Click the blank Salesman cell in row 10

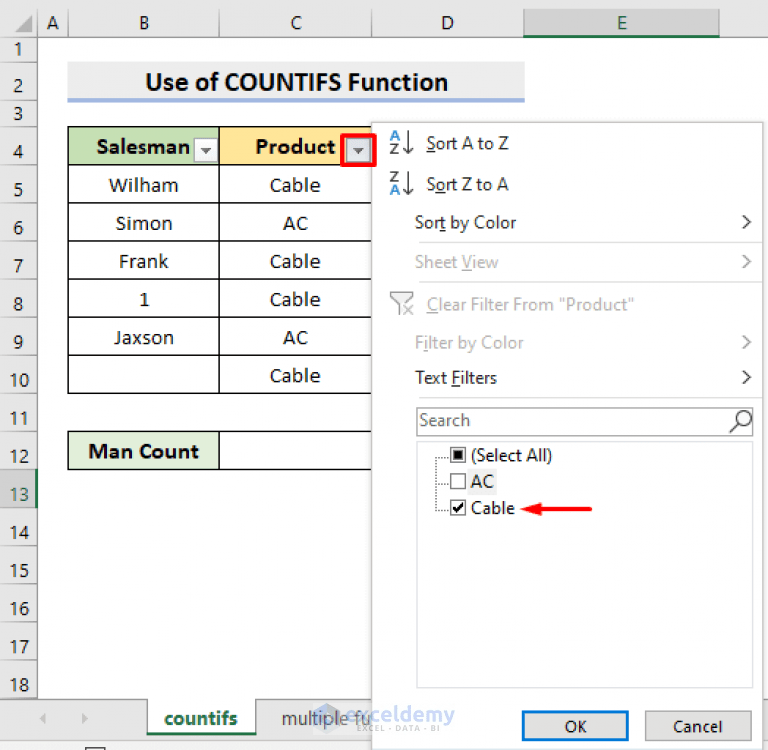pyautogui.click(x=144, y=376)
